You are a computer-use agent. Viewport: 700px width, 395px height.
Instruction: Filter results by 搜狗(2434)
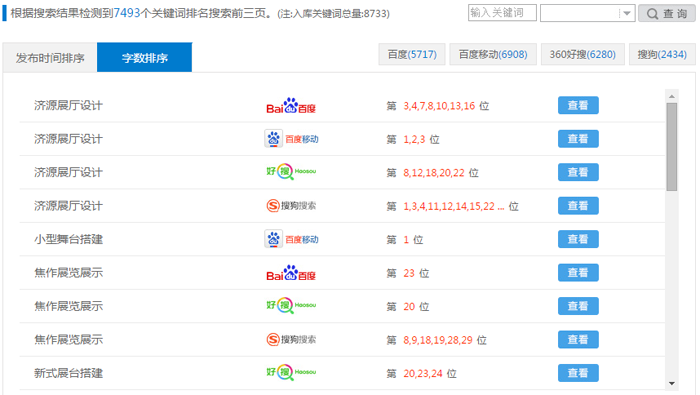pyautogui.click(x=662, y=54)
